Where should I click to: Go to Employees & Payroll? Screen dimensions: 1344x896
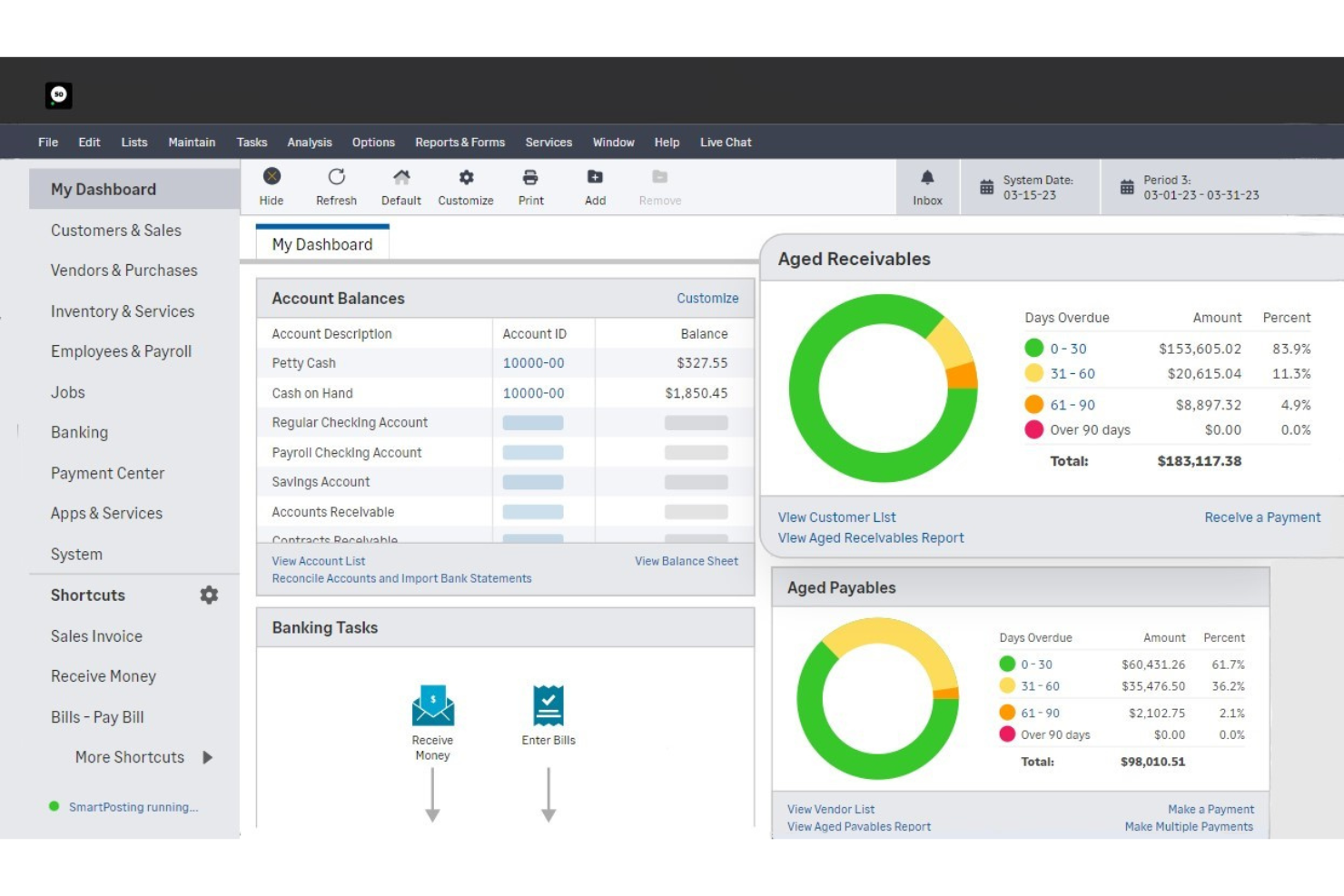click(121, 351)
